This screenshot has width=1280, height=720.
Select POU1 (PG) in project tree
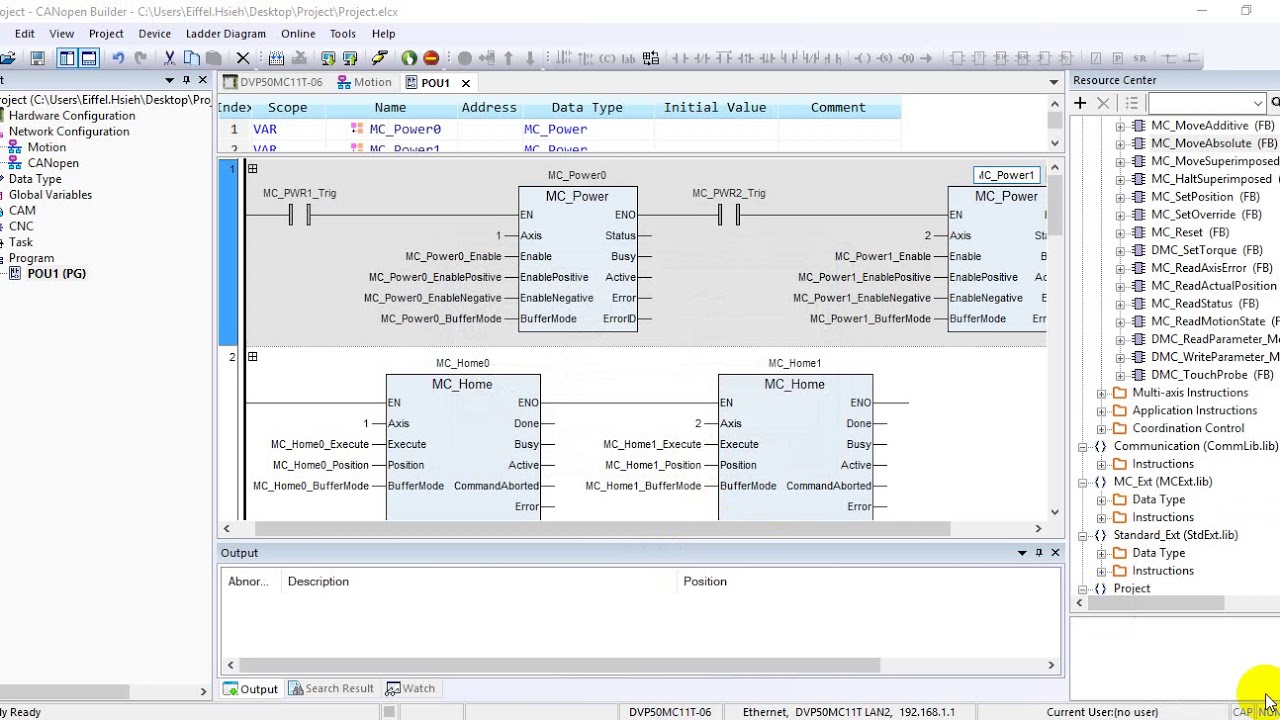56,273
